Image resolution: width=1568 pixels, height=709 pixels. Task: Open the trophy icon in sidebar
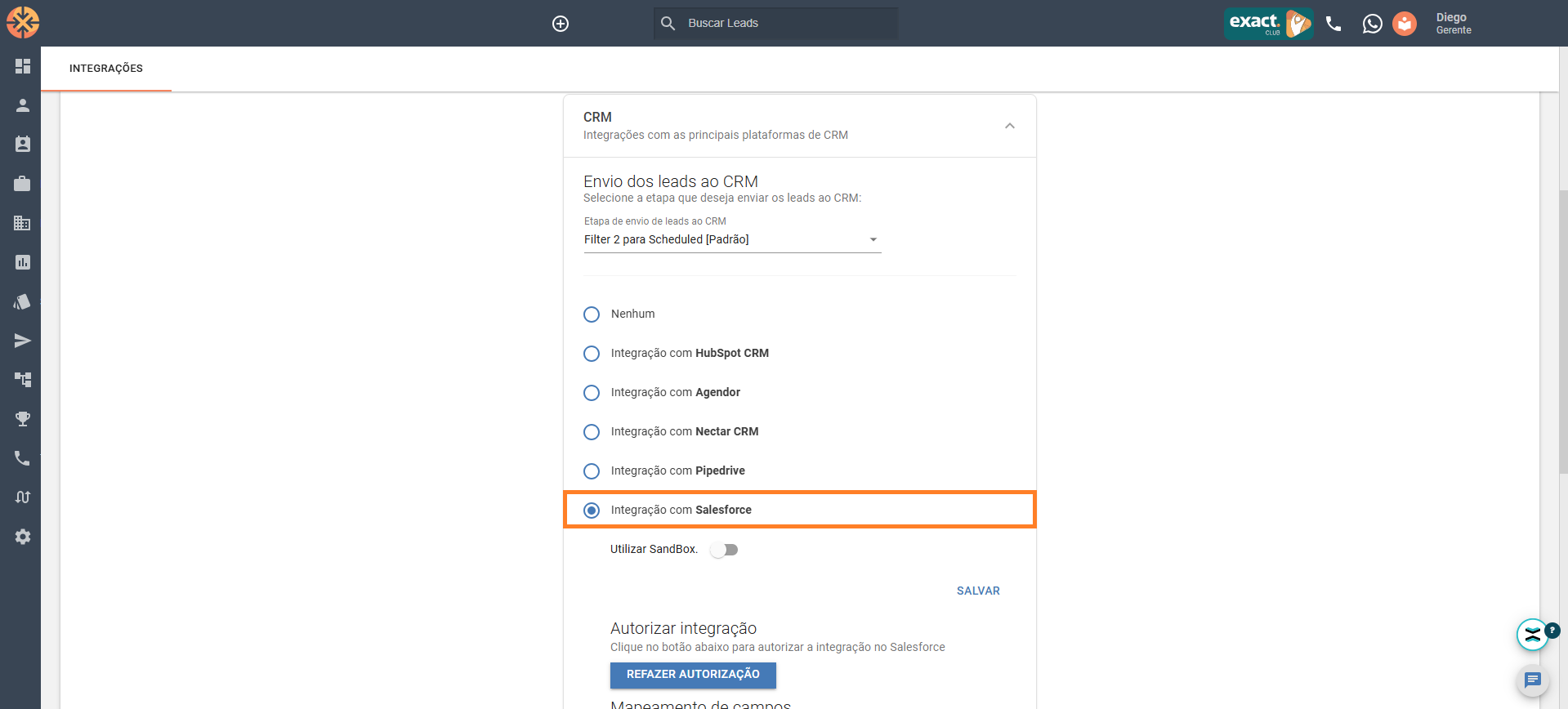[23, 419]
